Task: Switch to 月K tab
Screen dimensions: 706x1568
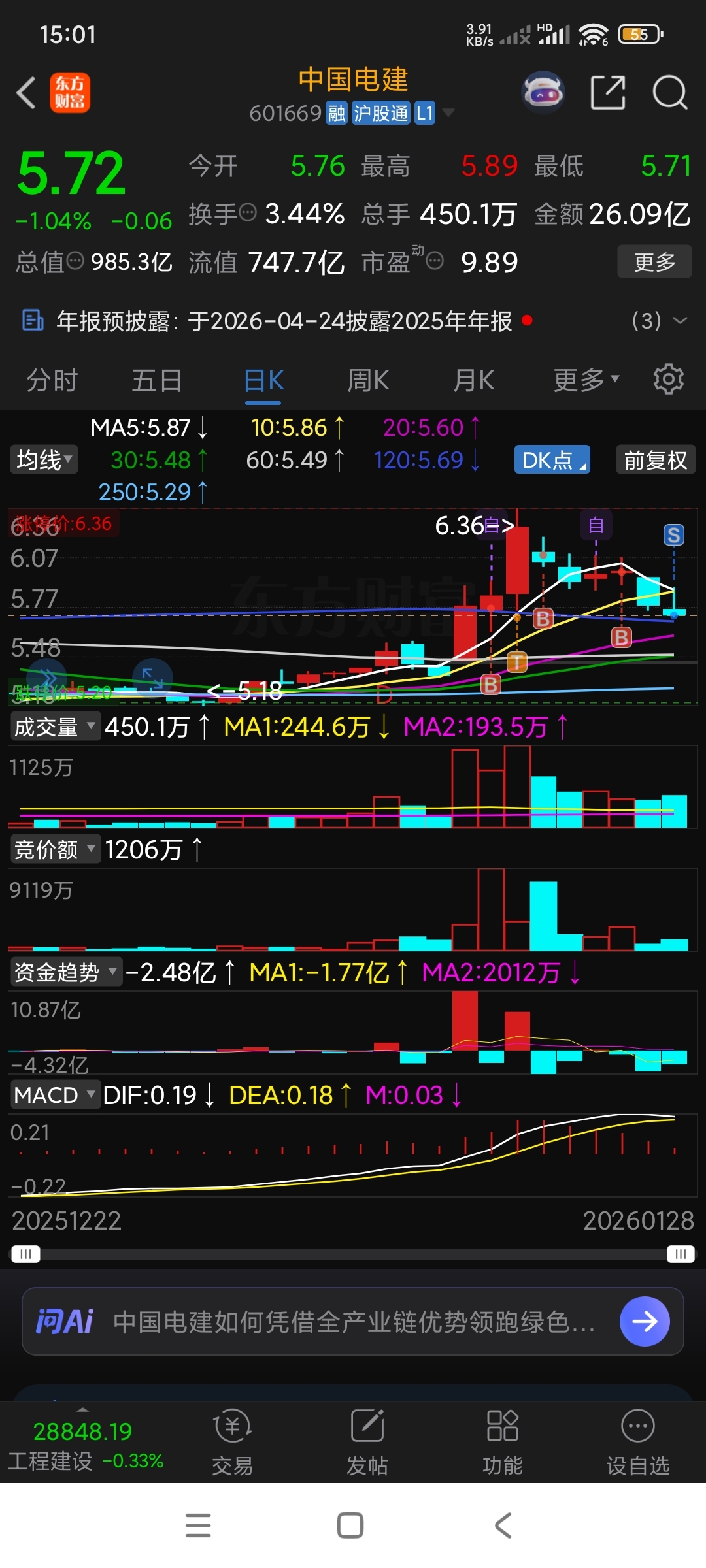Action: [474, 380]
